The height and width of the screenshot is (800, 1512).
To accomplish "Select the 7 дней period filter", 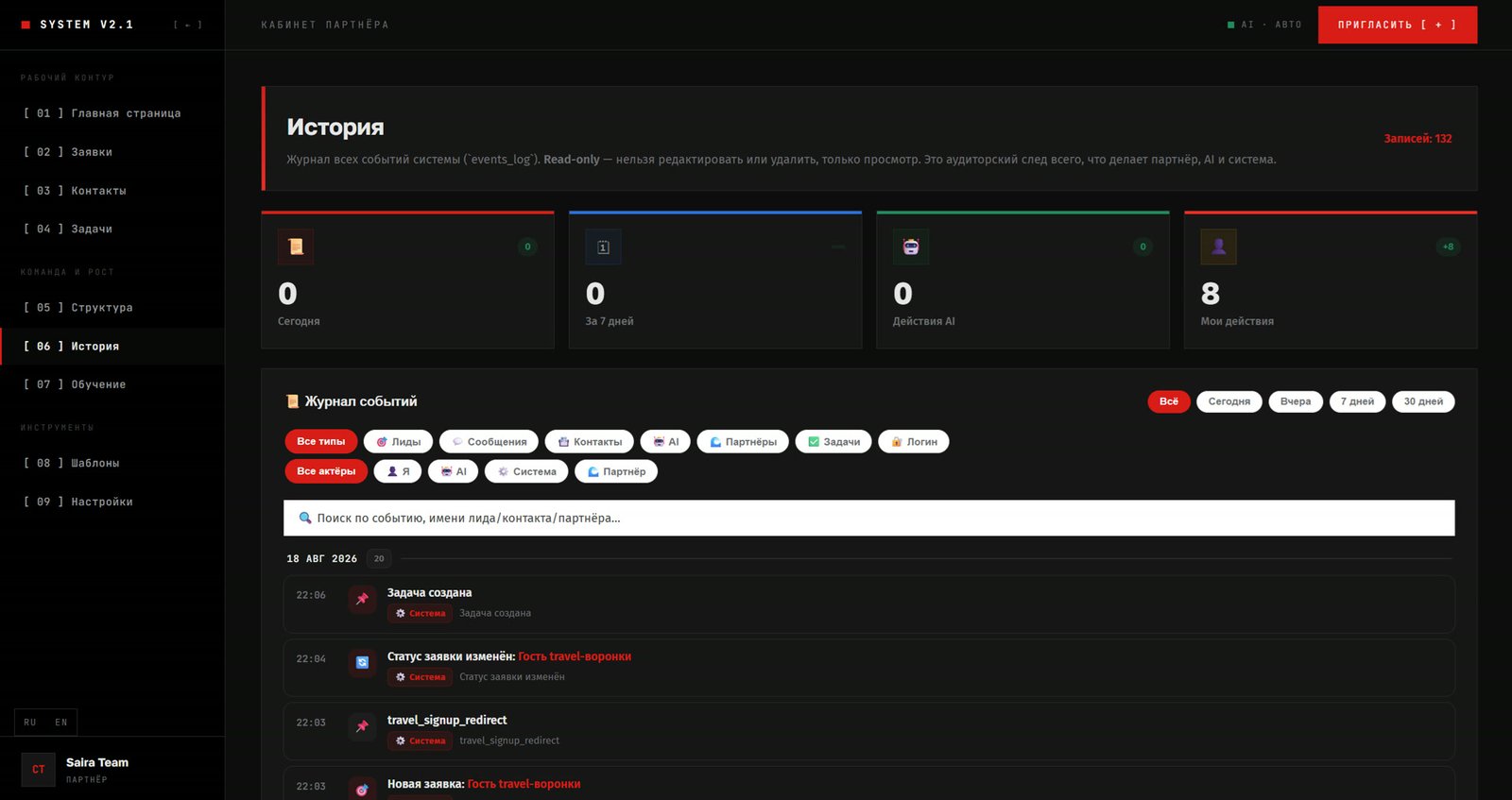I will tap(1357, 401).
